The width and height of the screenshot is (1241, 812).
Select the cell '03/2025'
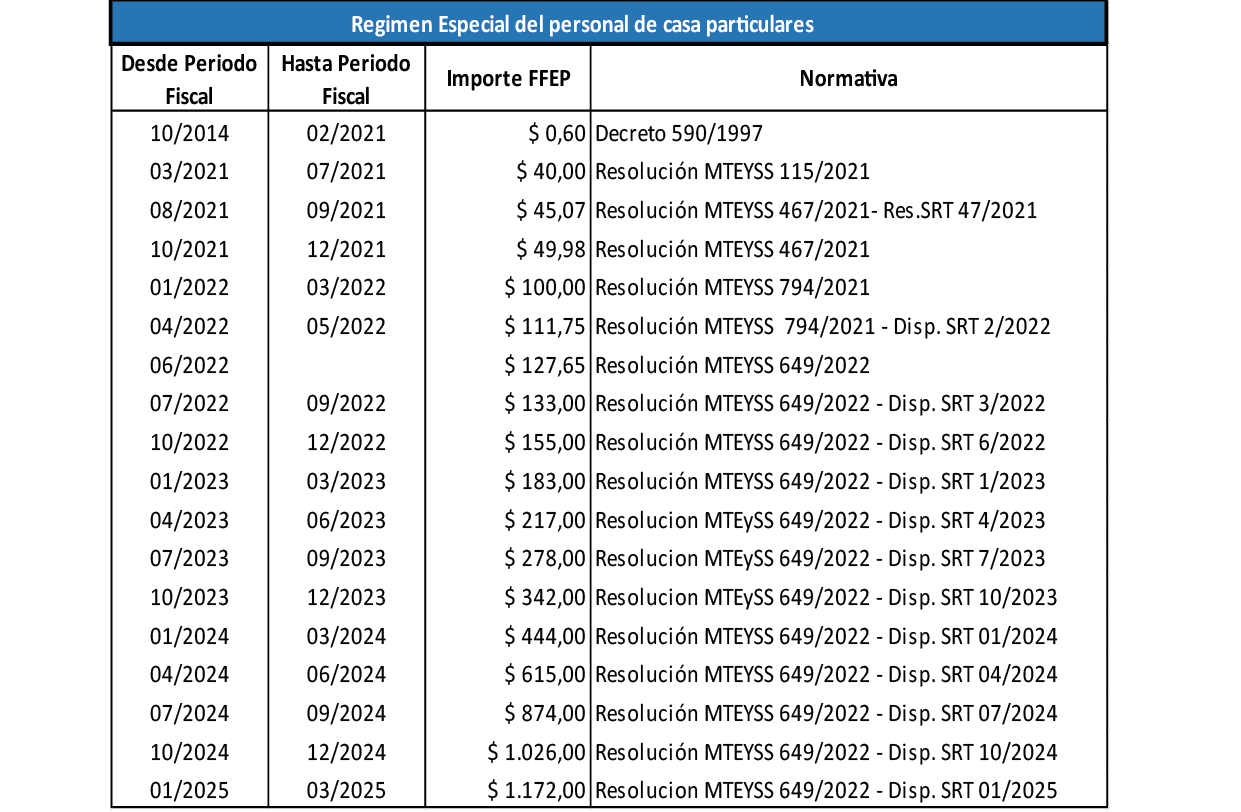point(346,790)
